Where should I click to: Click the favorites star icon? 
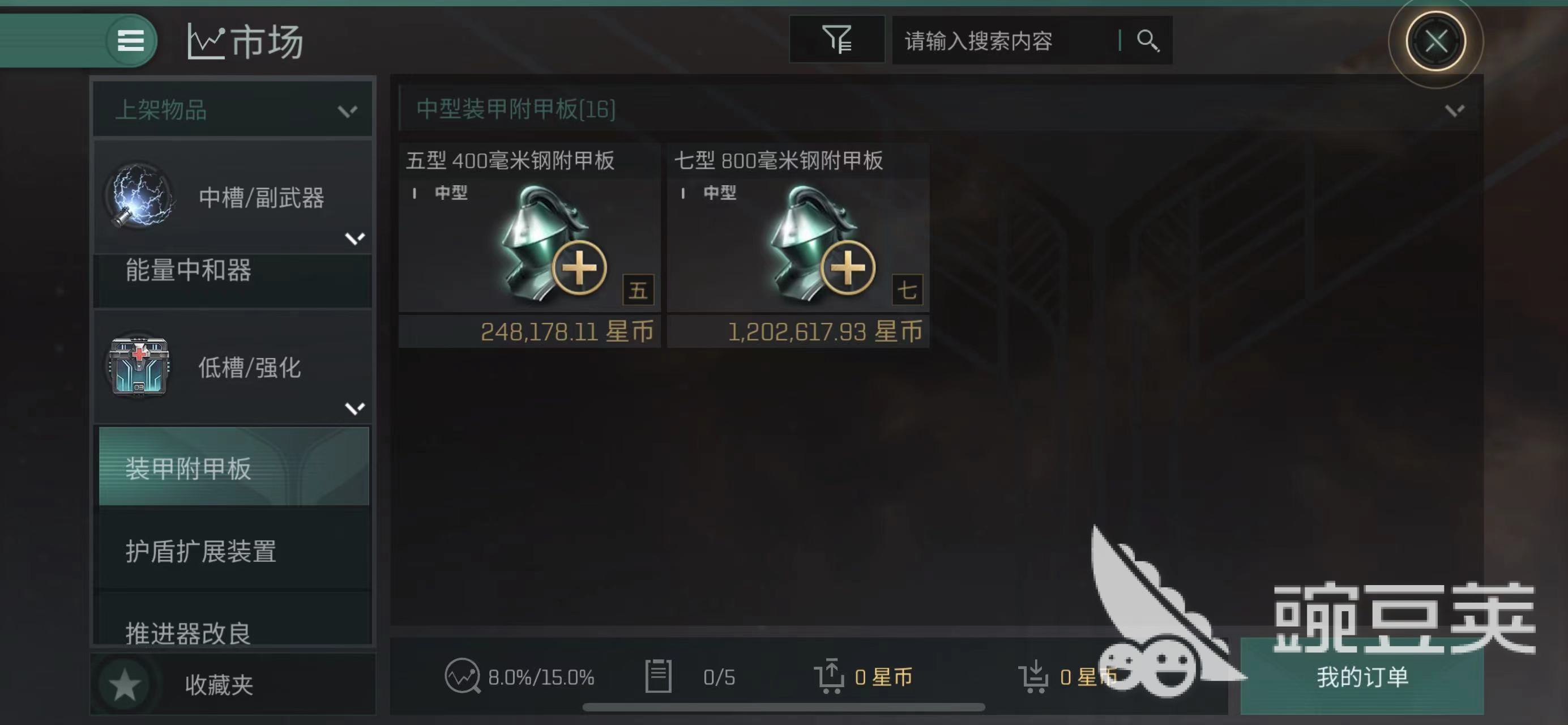click(x=125, y=684)
